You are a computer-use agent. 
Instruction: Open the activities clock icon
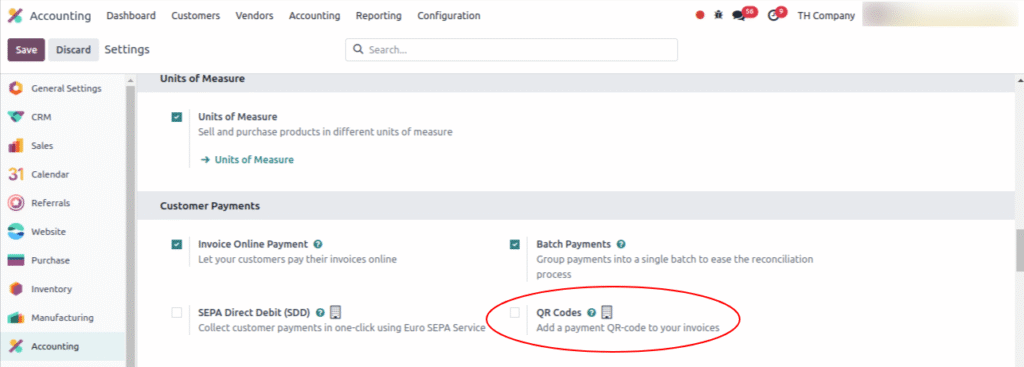tap(773, 16)
